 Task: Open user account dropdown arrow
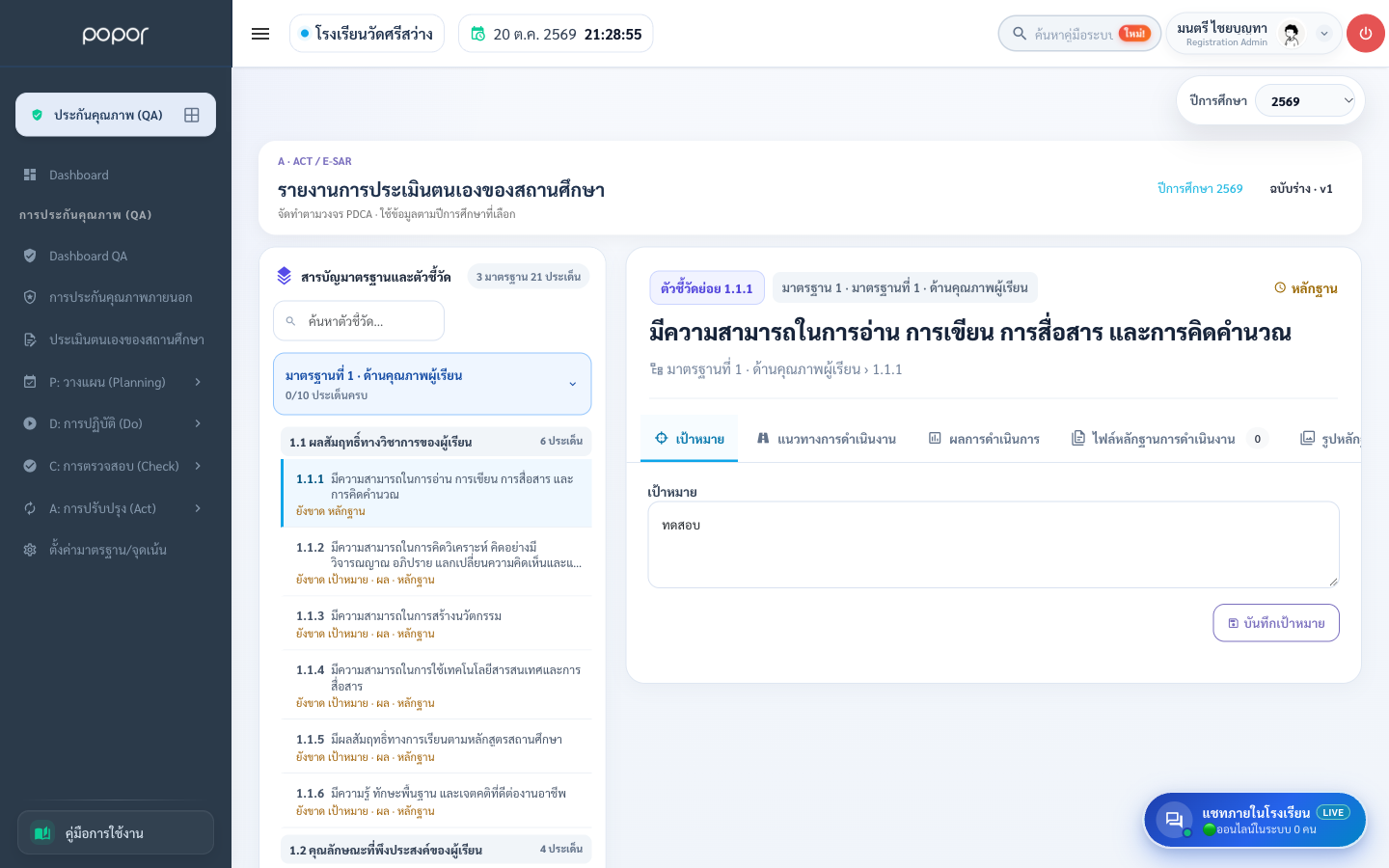coord(1324,34)
